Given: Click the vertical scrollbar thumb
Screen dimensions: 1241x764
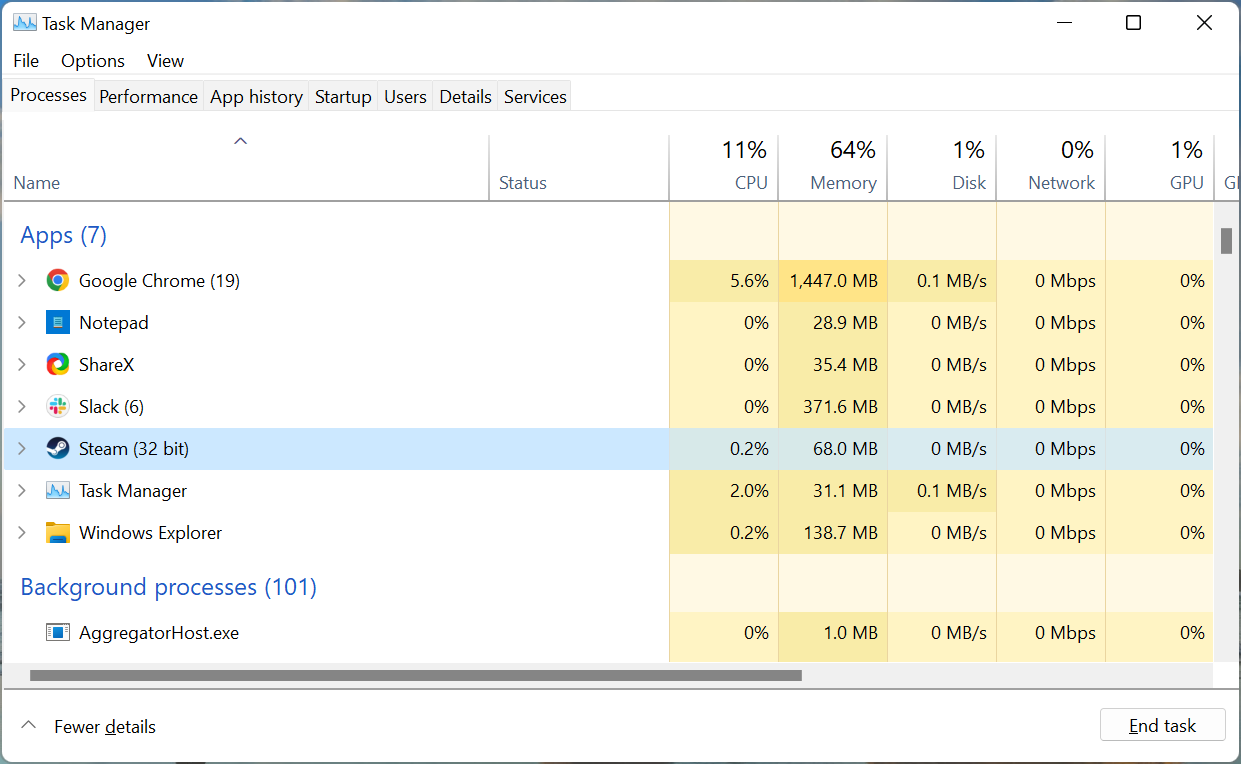Looking at the screenshot, I should point(1226,241).
